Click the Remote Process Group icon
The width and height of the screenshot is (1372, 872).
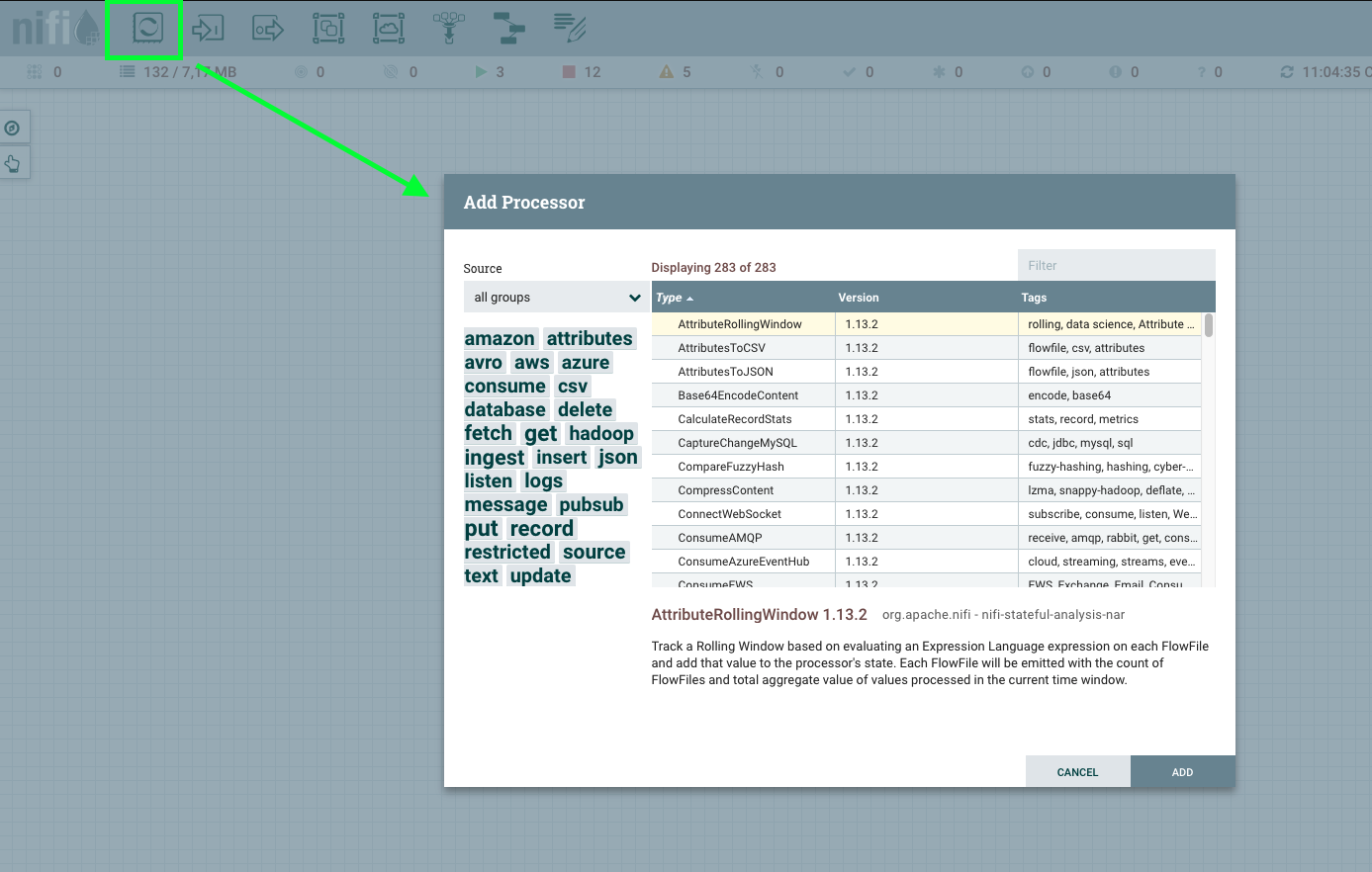pos(389,29)
